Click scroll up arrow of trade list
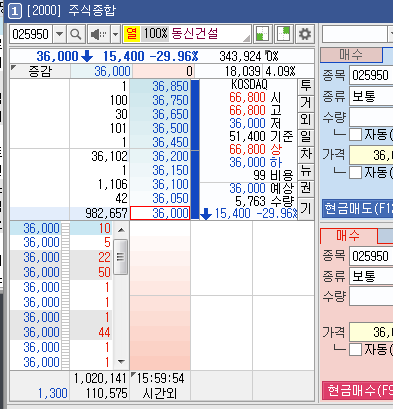393x409 pixels. pos(121,230)
